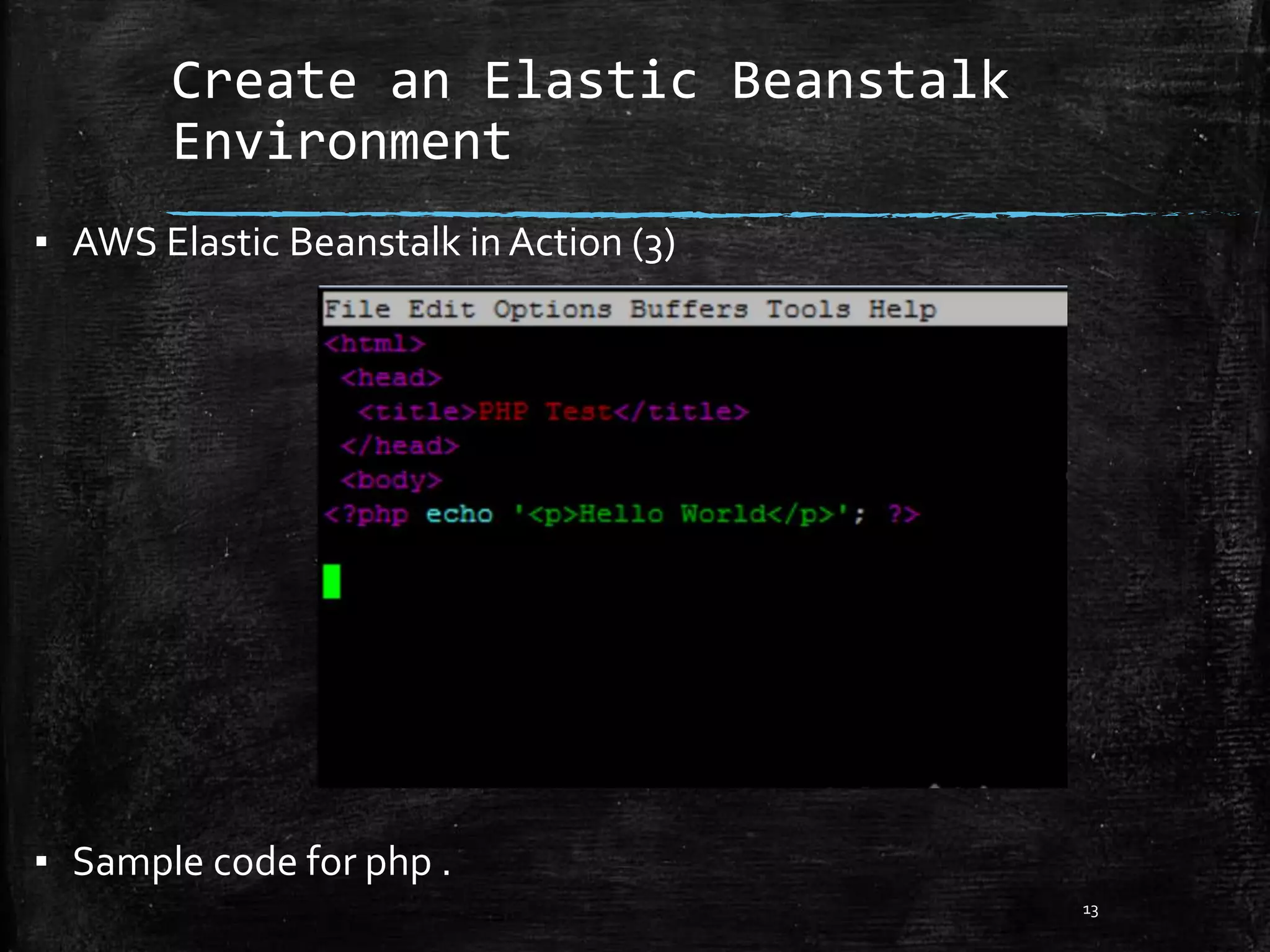Click the <html> opening tag line
This screenshot has height=952, width=1270.
375,343
